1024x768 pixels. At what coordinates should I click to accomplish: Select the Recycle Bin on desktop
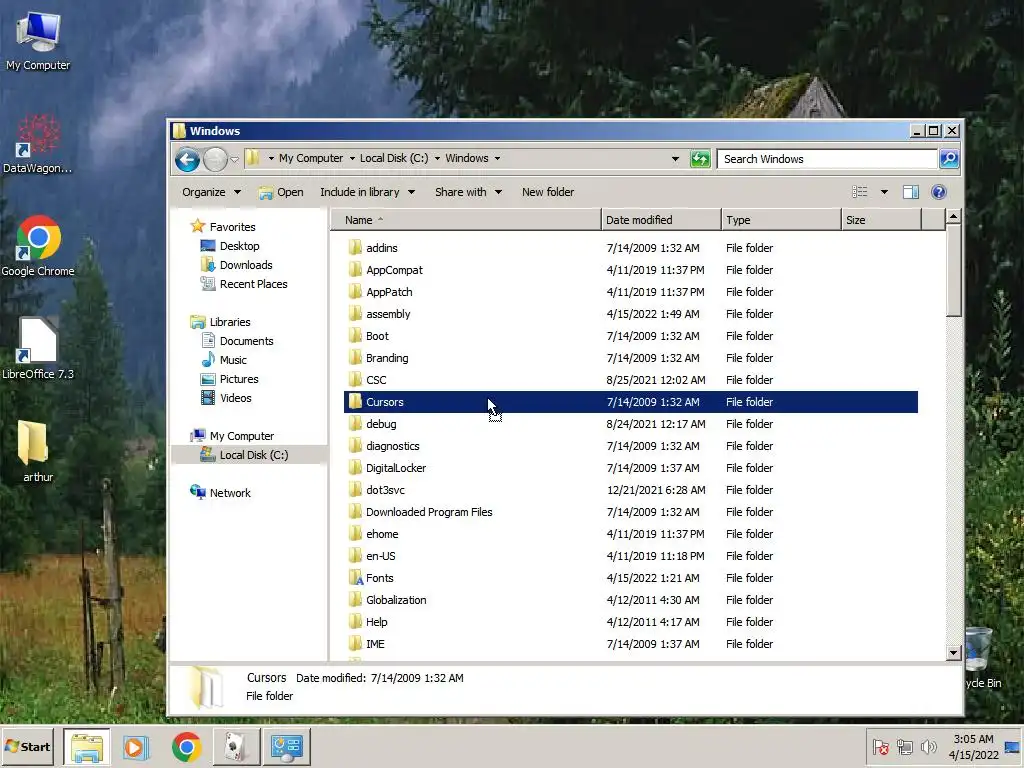(x=983, y=658)
